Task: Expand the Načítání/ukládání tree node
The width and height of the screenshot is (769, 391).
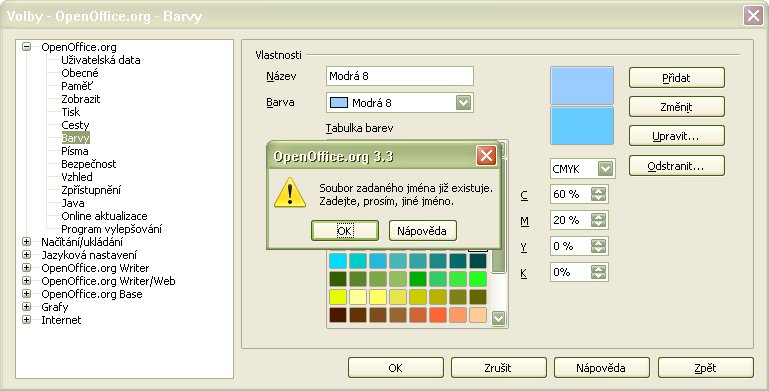Action: [26, 242]
